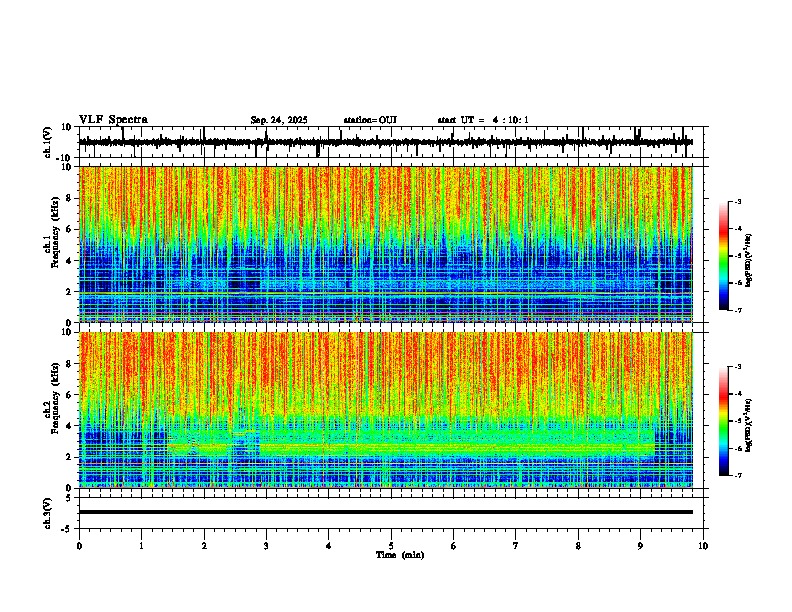Click the ch.2 spectrogram color scale bar
The image size is (792, 612).
click(x=724, y=421)
